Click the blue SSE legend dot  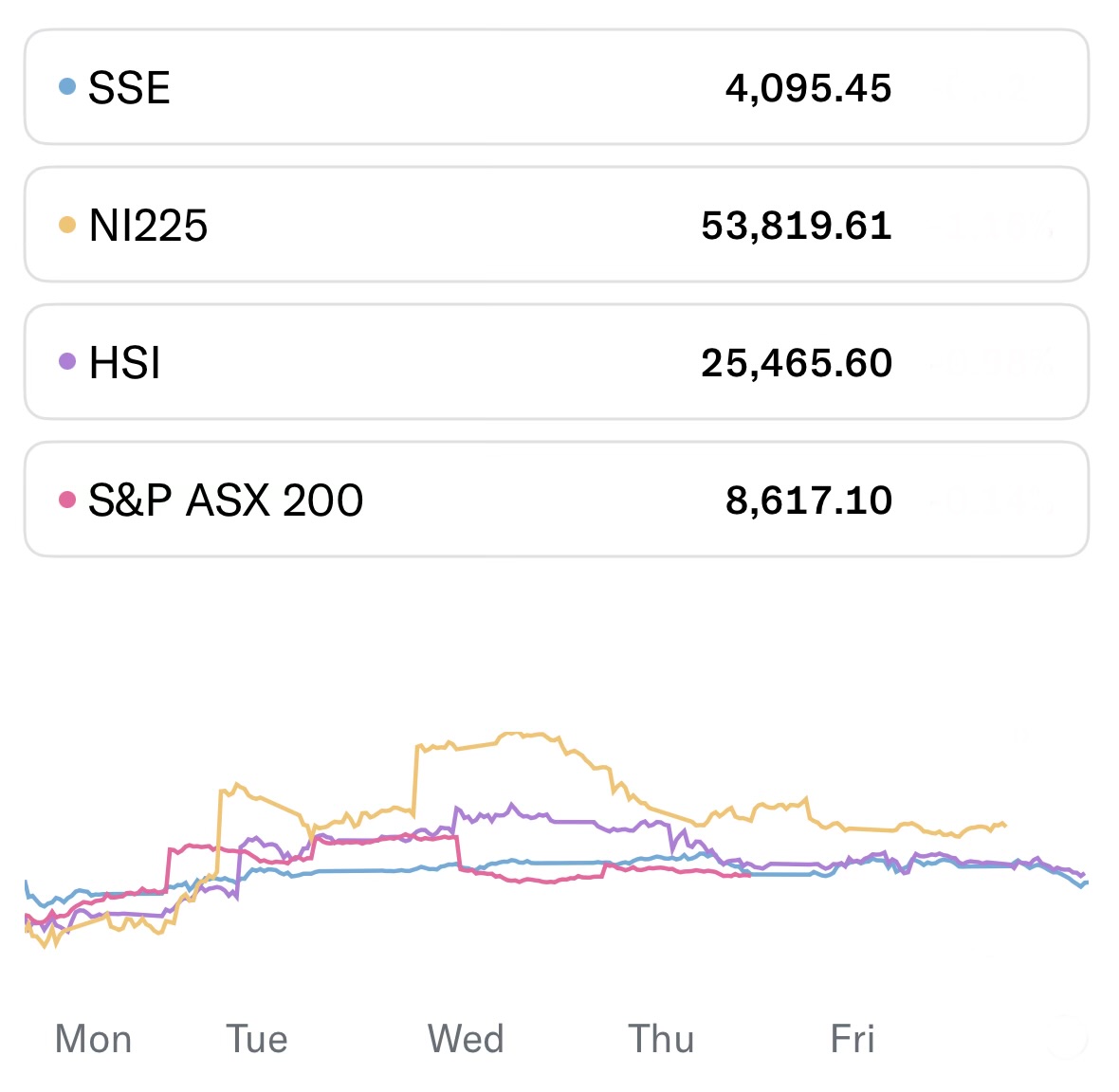click(x=66, y=87)
